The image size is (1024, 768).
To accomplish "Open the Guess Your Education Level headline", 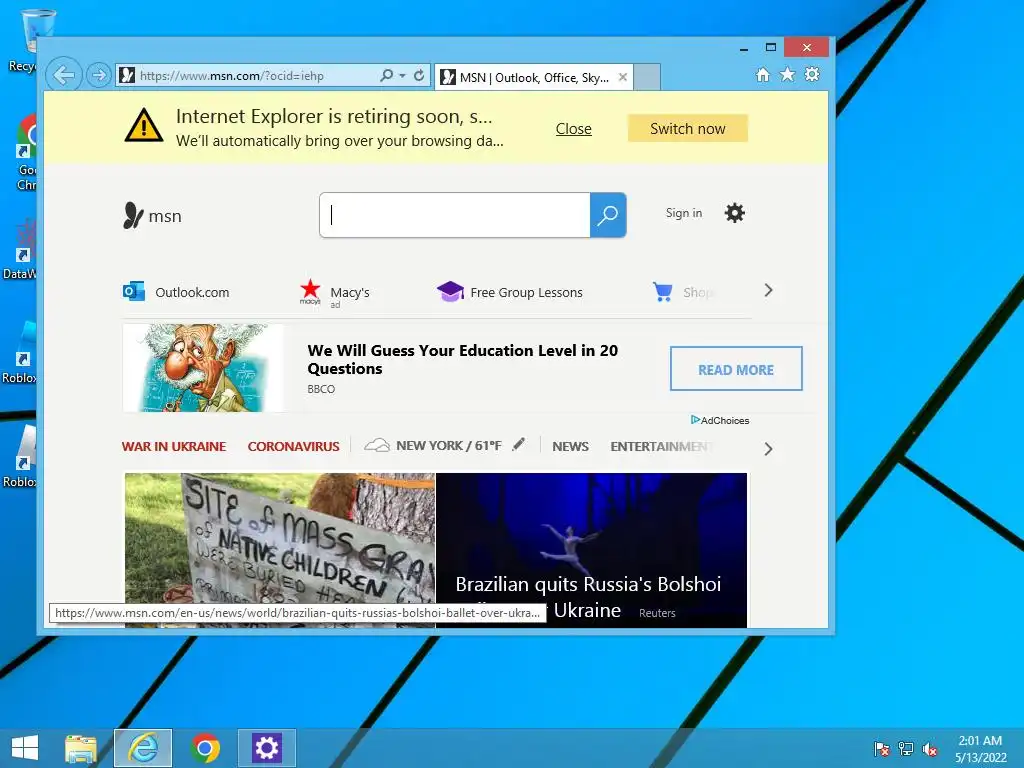I will 462,359.
